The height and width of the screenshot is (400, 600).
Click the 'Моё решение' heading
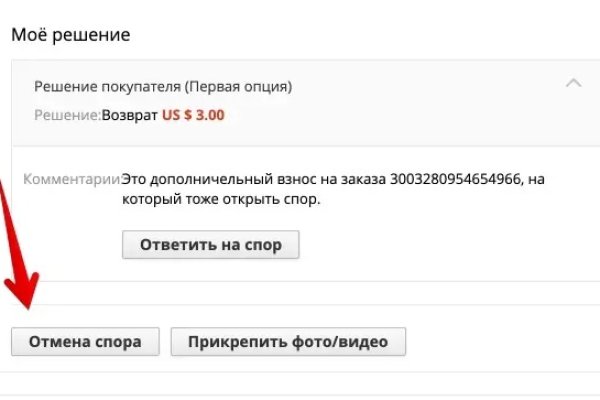[x=70, y=35]
